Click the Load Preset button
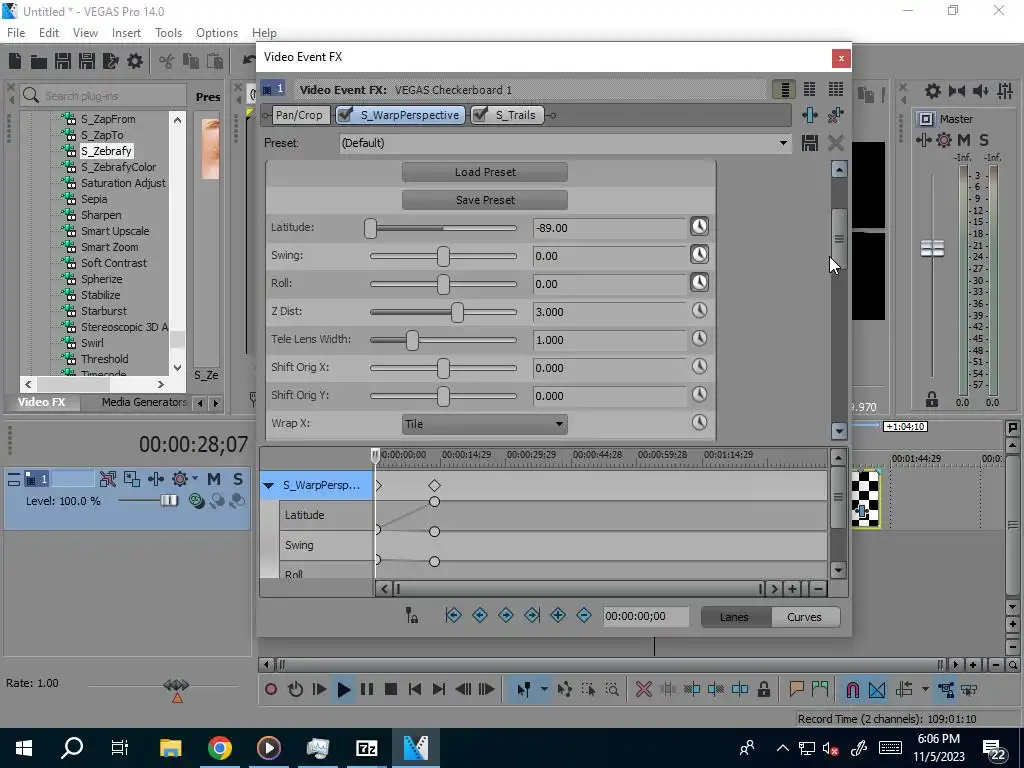The width and height of the screenshot is (1024, 768). [485, 172]
